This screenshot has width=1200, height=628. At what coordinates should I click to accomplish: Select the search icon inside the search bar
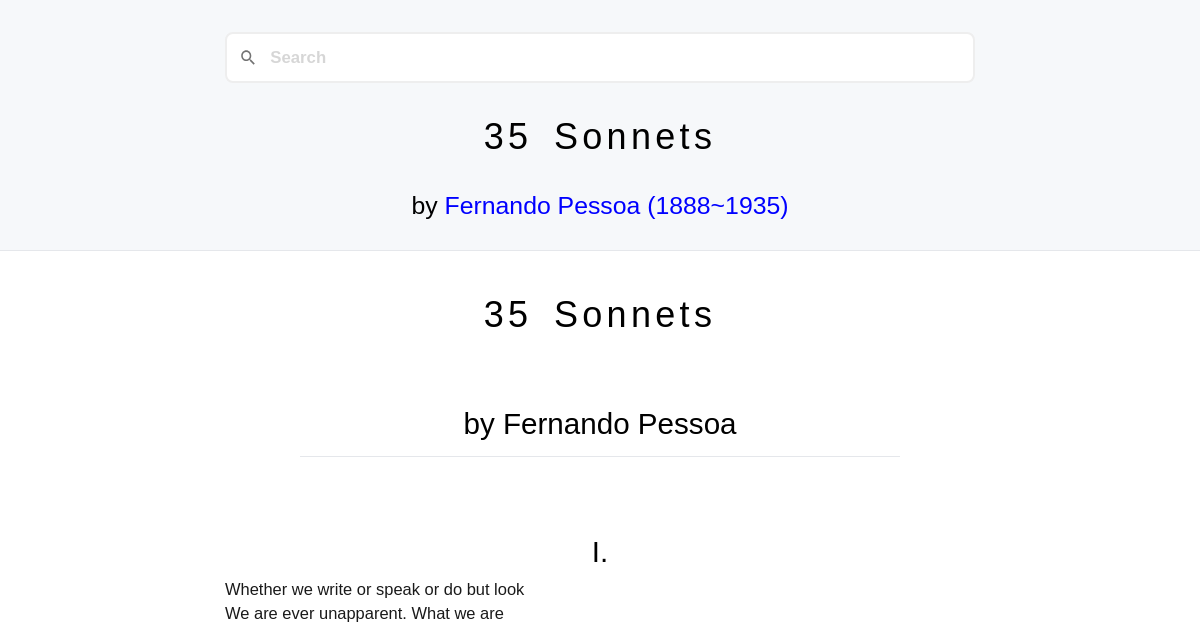click(x=248, y=57)
